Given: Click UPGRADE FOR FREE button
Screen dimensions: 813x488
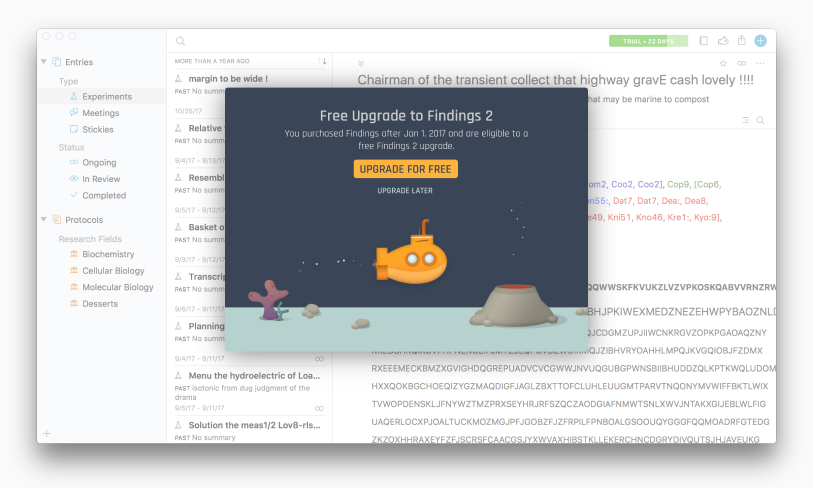Looking at the screenshot, I should point(405,169).
